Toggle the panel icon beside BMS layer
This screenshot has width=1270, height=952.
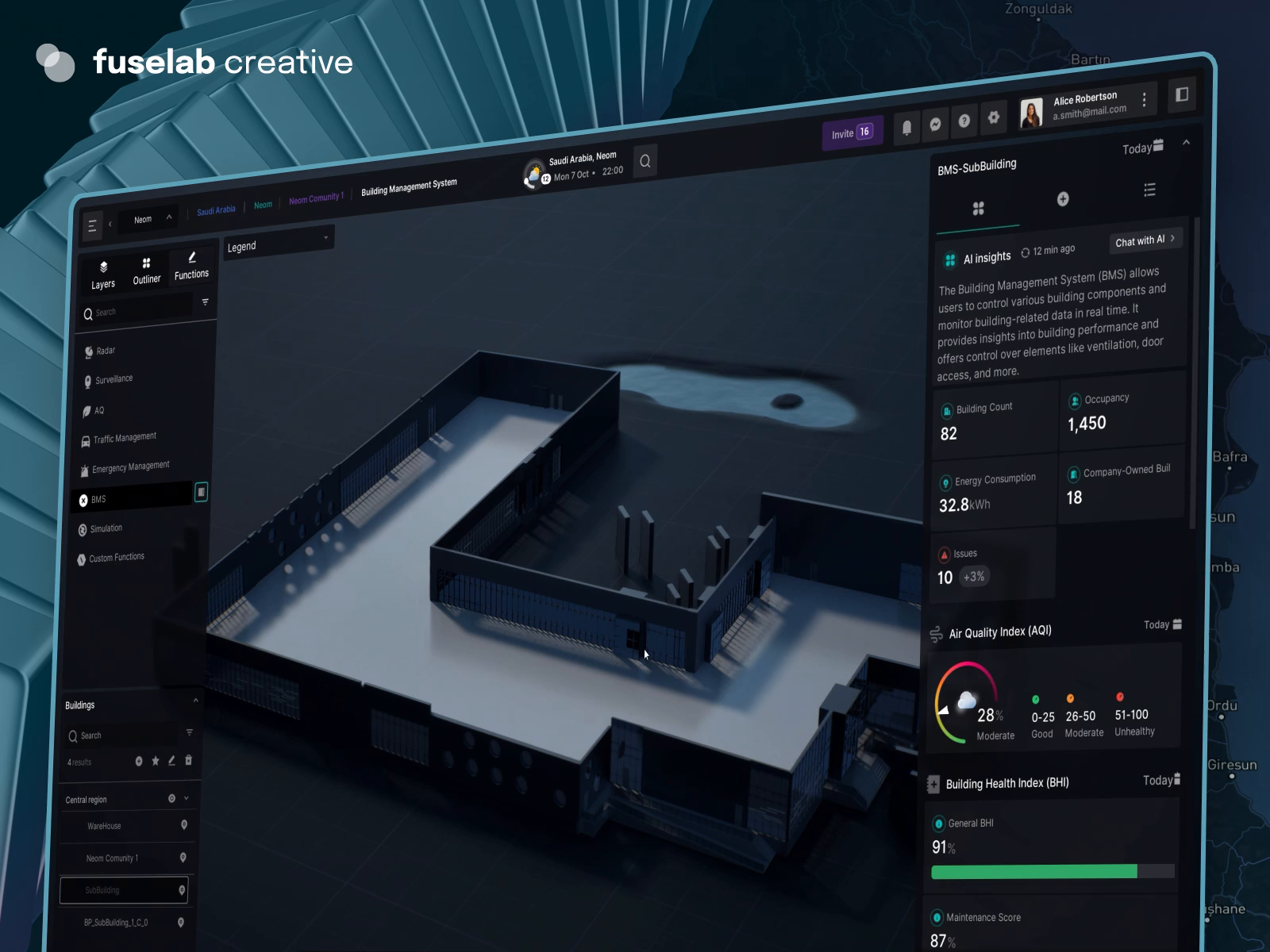coord(202,493)
